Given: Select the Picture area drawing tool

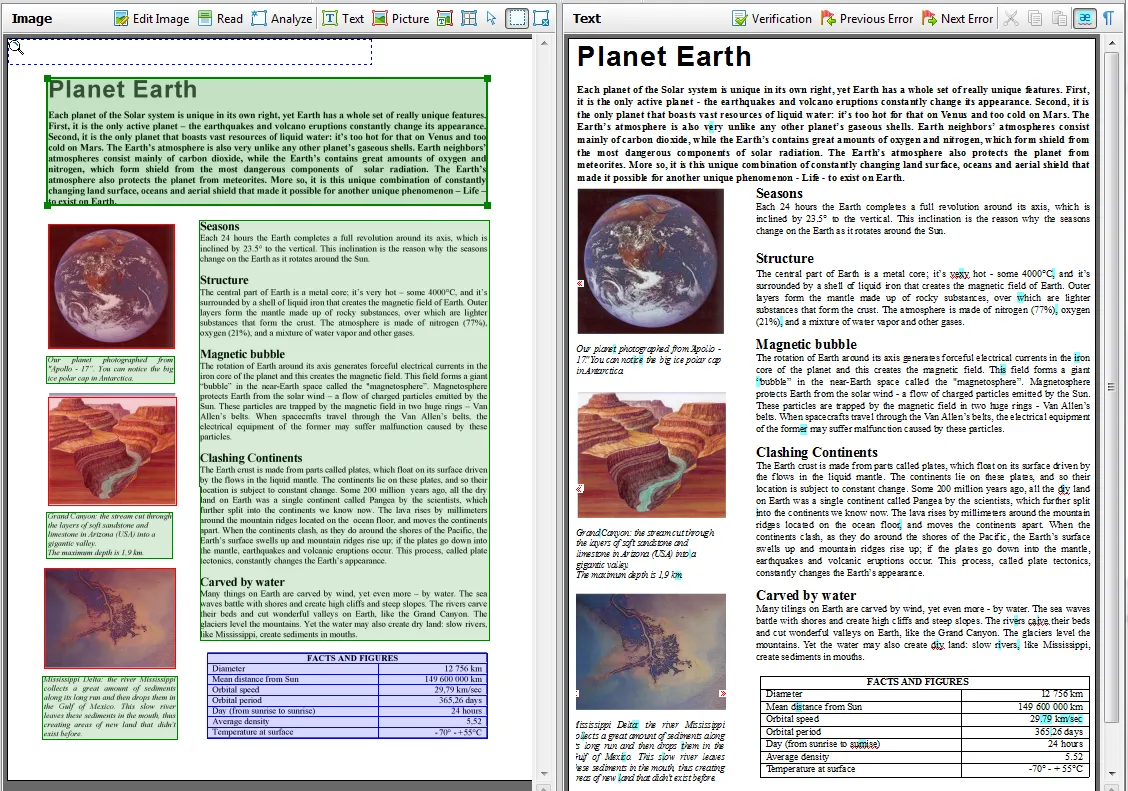Looking at the screenshot, I should click(x=401, y=19).
